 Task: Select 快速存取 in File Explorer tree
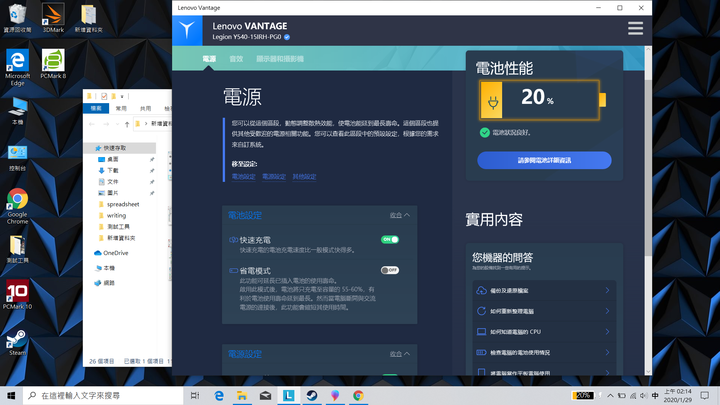[120, 148]
